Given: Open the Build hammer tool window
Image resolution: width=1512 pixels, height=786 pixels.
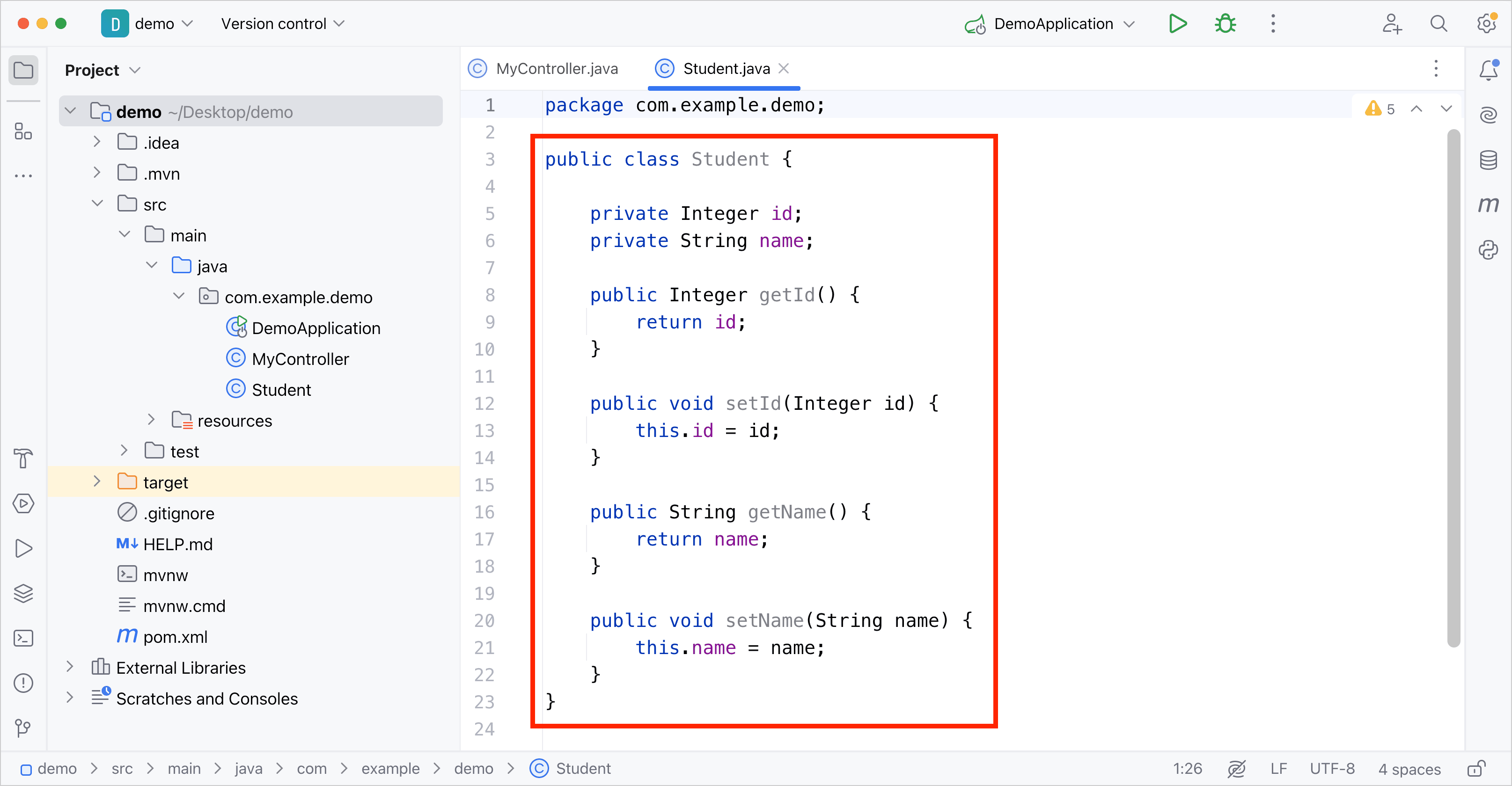Looking at the screenshot, I should pyautogui.click(x=23, y=458).
